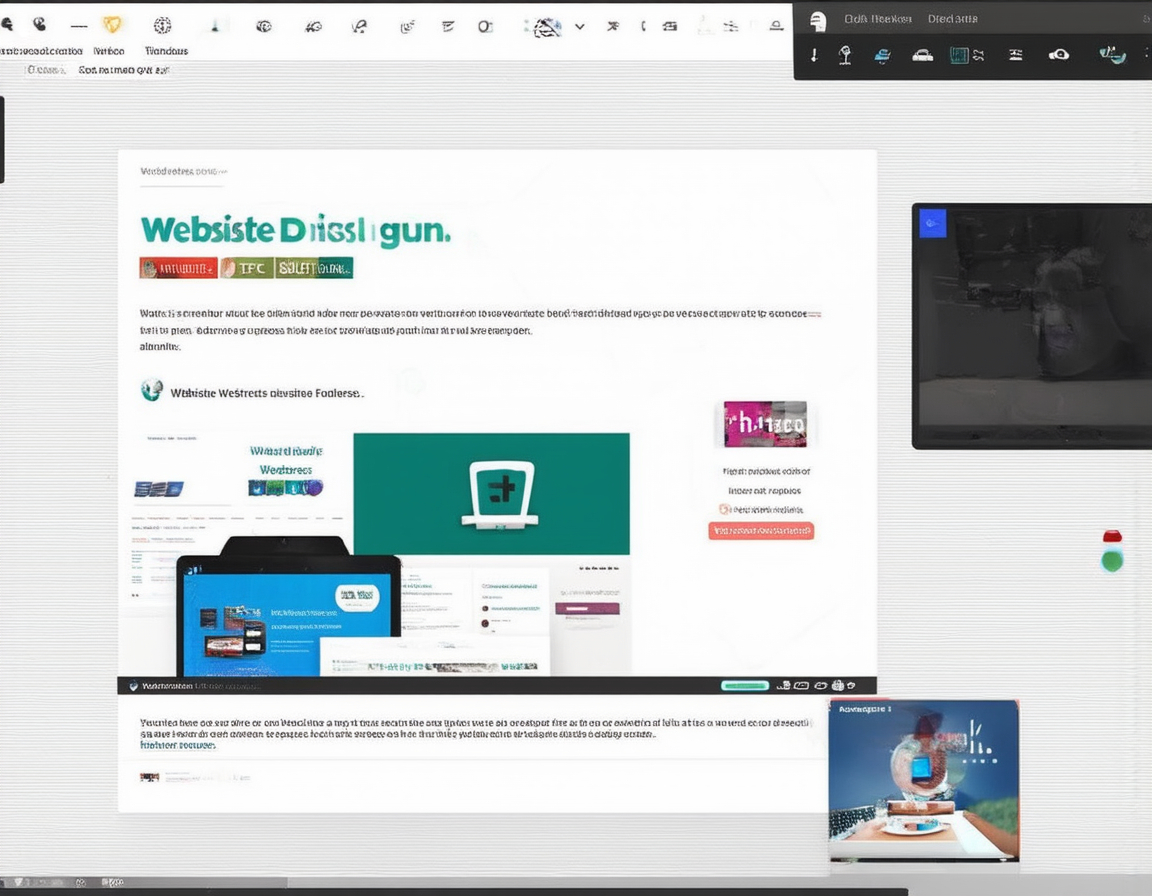Select the blue layers icon in the dark panel
The image size is (1152, 896).
click(x=882, y=55)
